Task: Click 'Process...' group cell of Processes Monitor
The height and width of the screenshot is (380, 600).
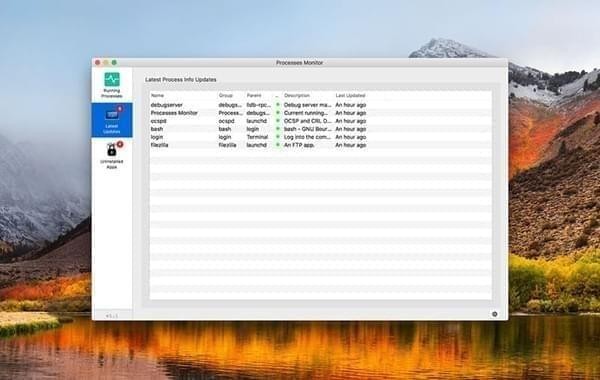Action: [x=231, y=113]
